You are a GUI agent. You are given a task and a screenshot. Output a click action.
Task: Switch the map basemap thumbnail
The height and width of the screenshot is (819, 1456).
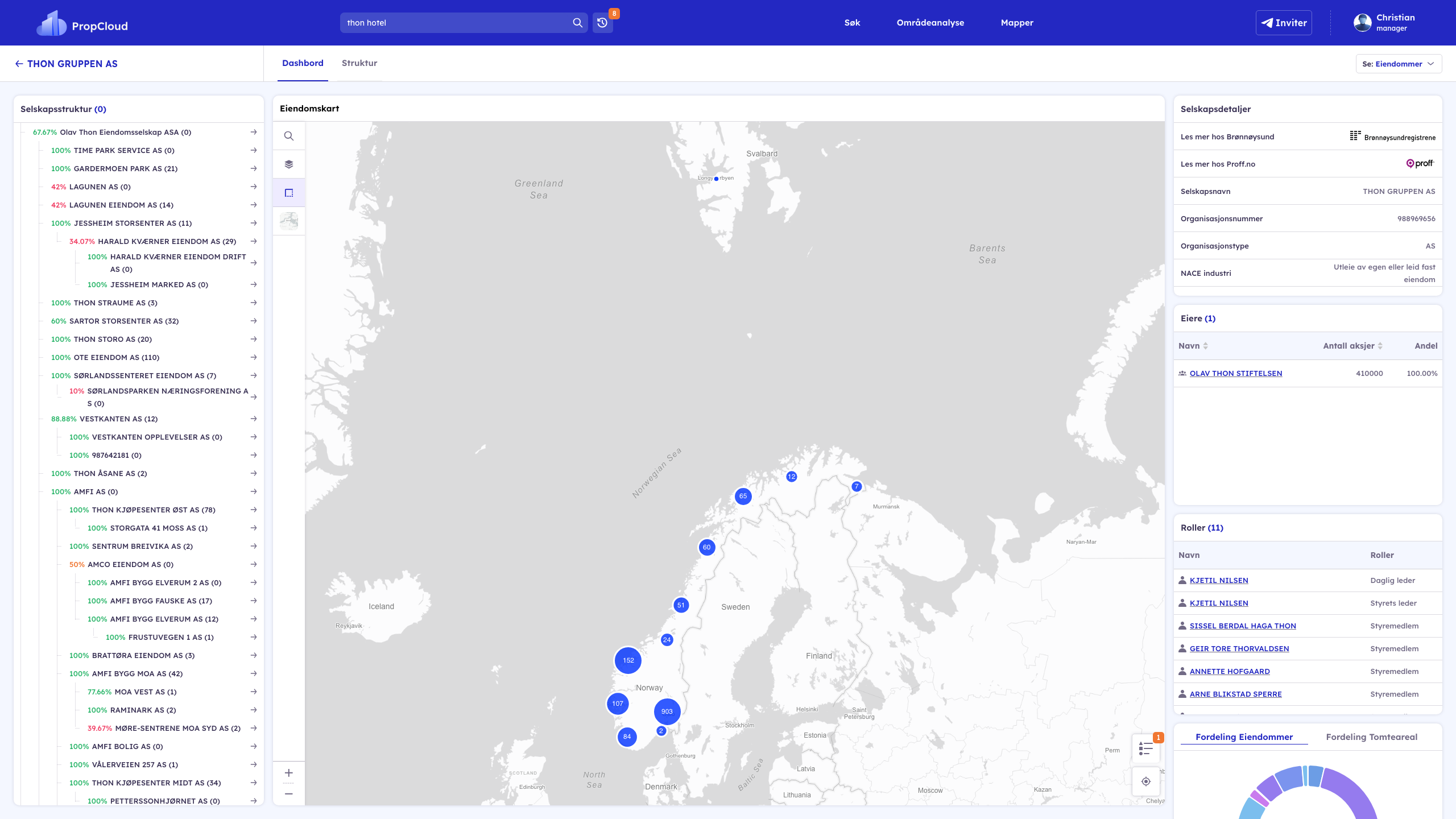pos(289,221)
